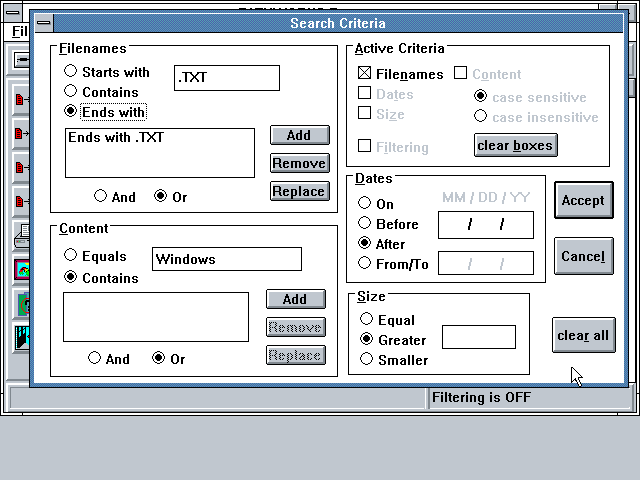Replace the selected filename criterion
The width and height of the screenshot is (640, 480).
(x=300, y=191)
